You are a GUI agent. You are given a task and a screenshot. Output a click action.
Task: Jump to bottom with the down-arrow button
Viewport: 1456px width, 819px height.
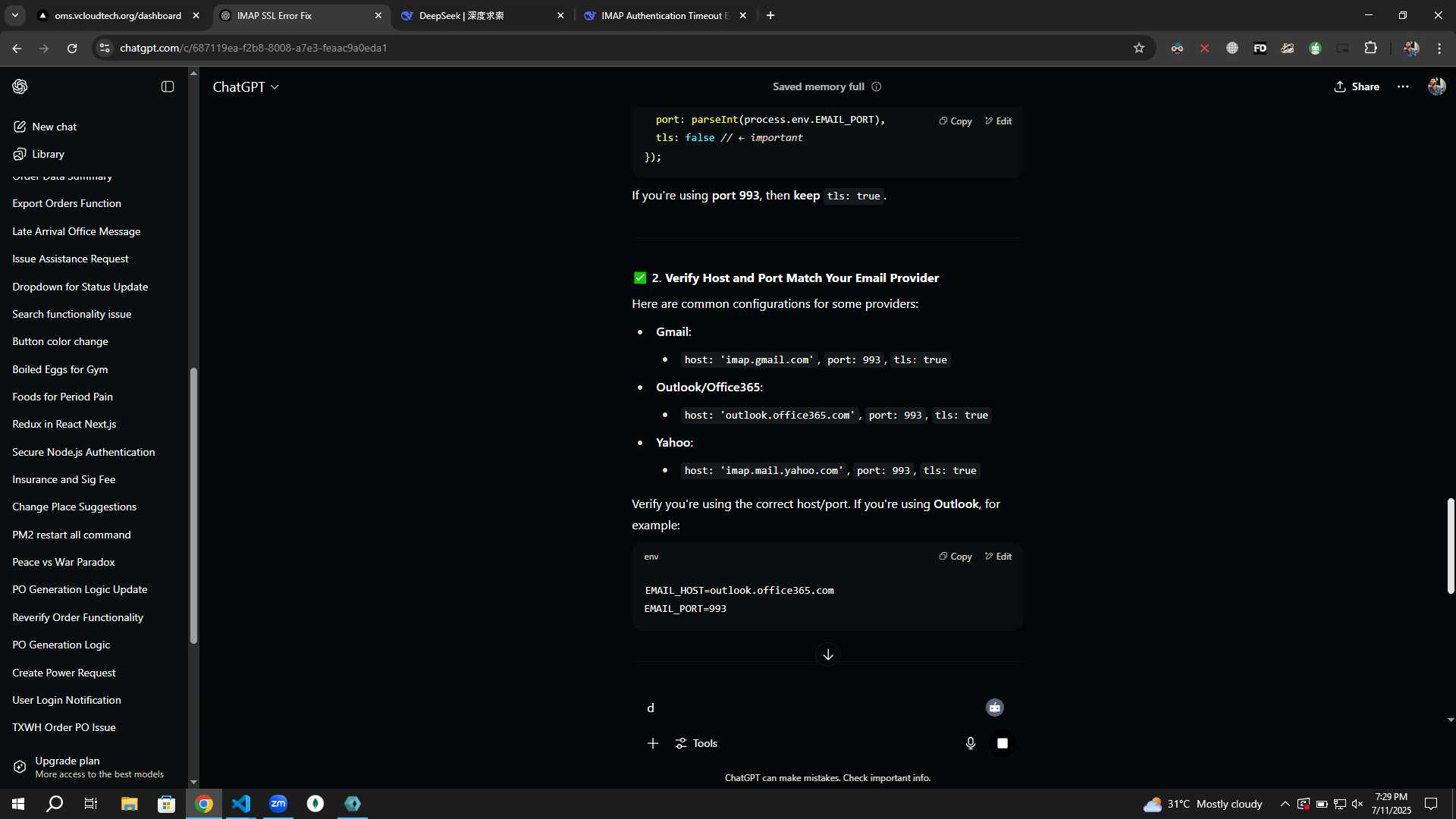tap(828, 654)
